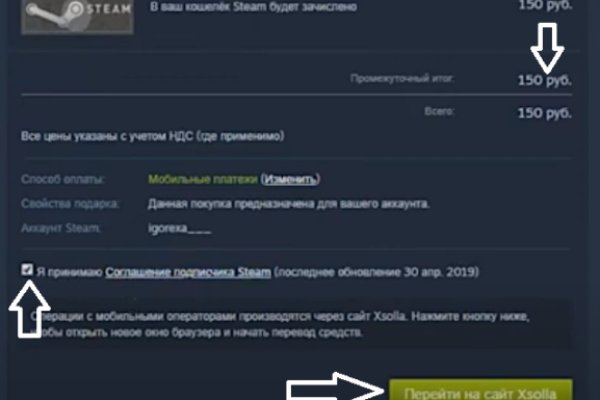Click Изменить to change payment method
Viewport: 600px width, 400px height.
point(290,179)
